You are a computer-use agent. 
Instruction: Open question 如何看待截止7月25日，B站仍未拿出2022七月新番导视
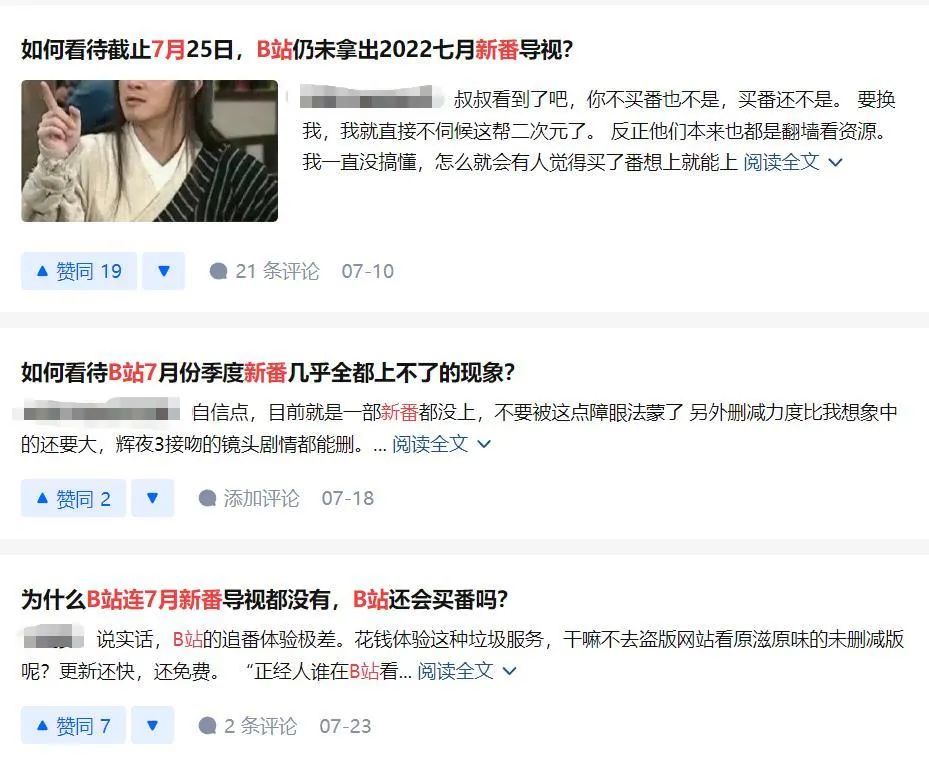click(297, 49)
